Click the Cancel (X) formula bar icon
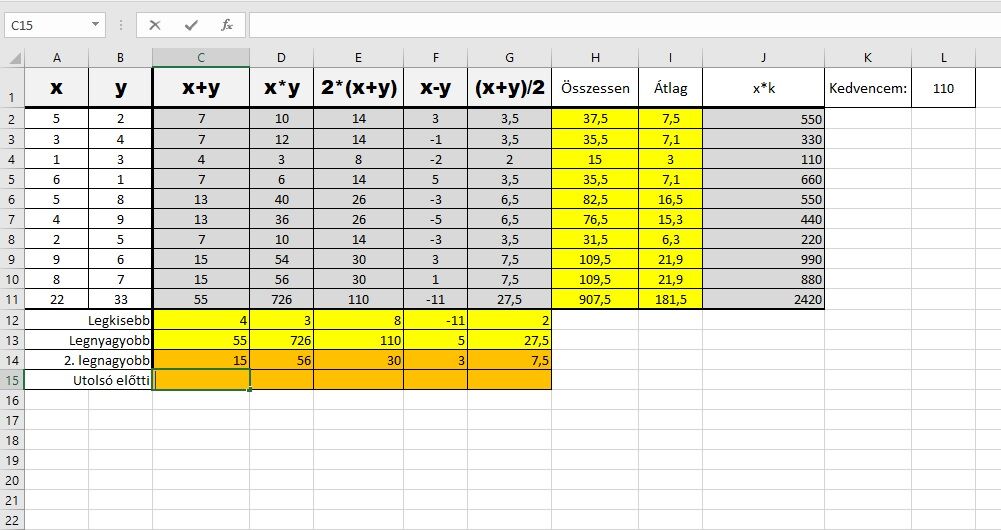 (154, 26)
